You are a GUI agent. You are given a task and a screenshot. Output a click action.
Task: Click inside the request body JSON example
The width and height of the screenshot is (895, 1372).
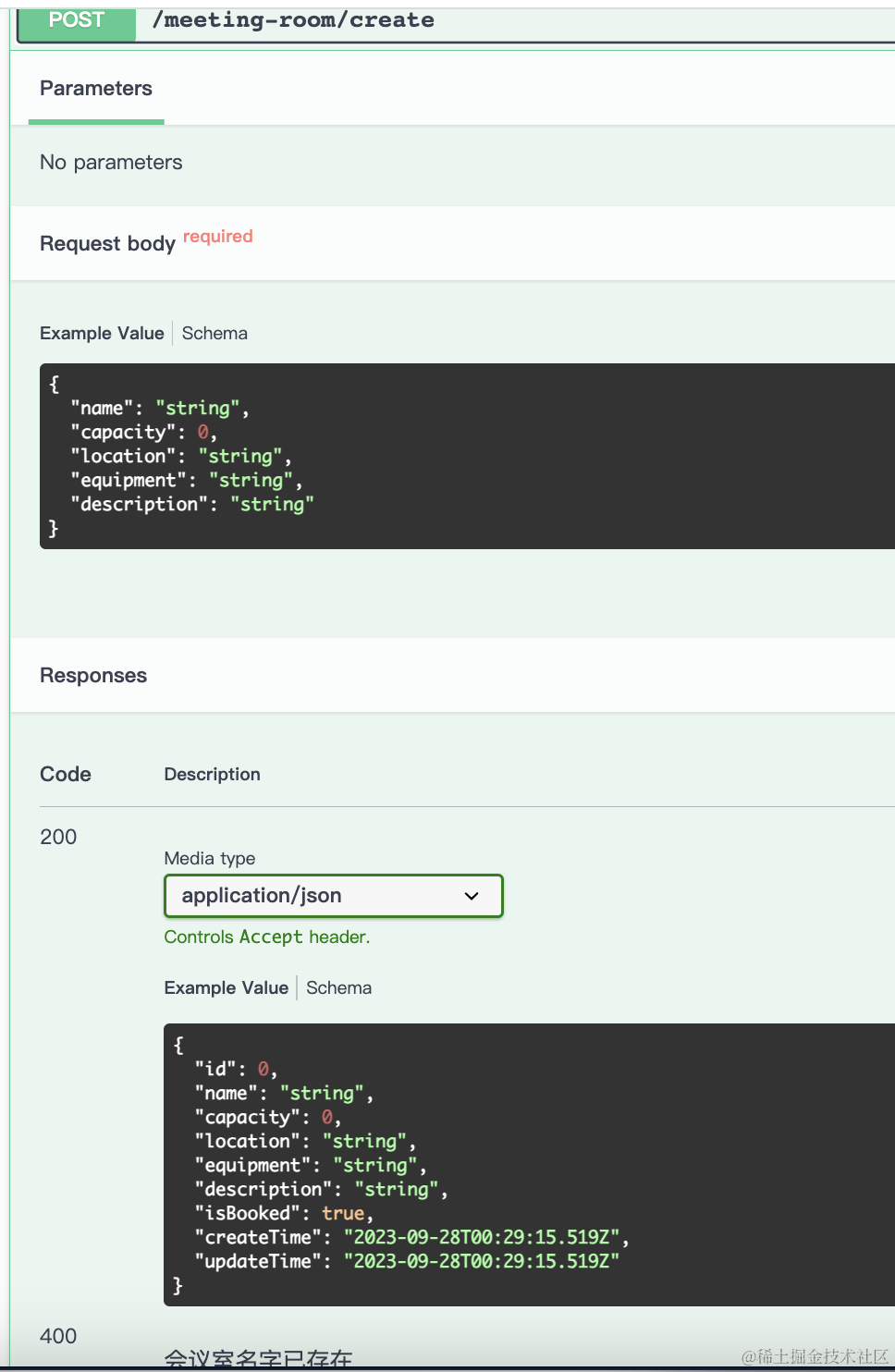(462, 456)
